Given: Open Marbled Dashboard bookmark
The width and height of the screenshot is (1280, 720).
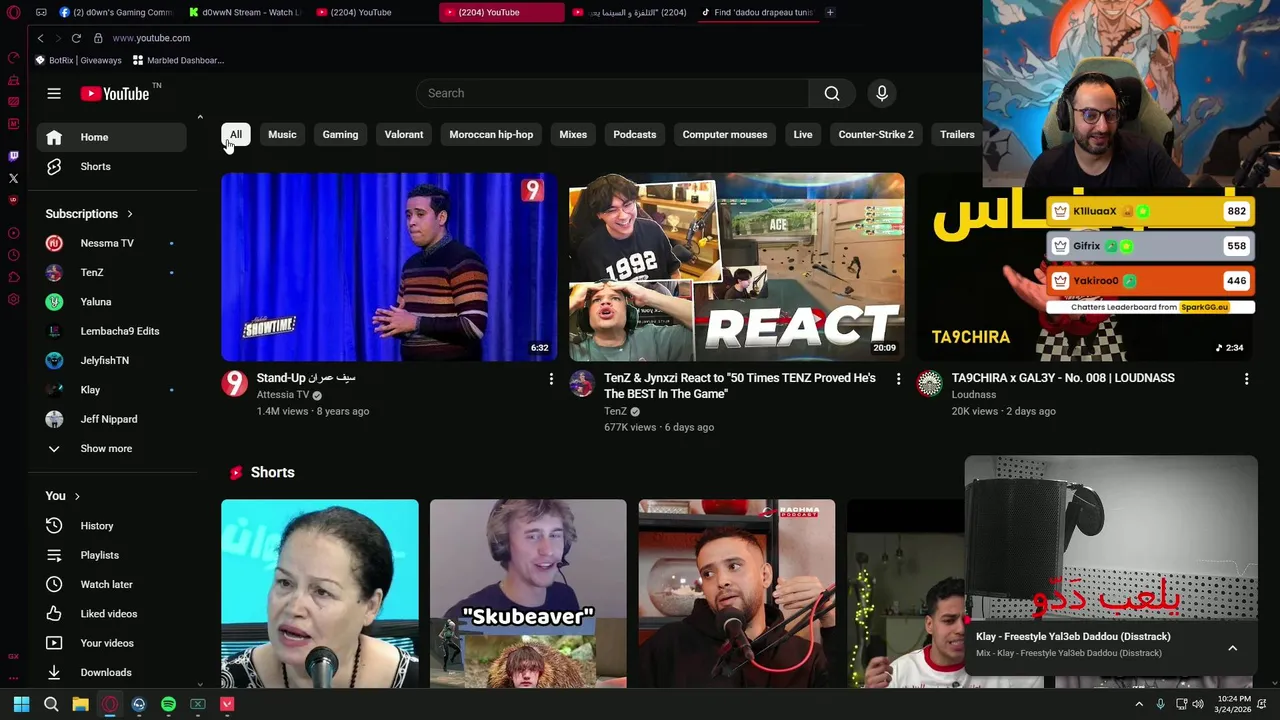Looking at the screenshot, I should tap(178, 60).
